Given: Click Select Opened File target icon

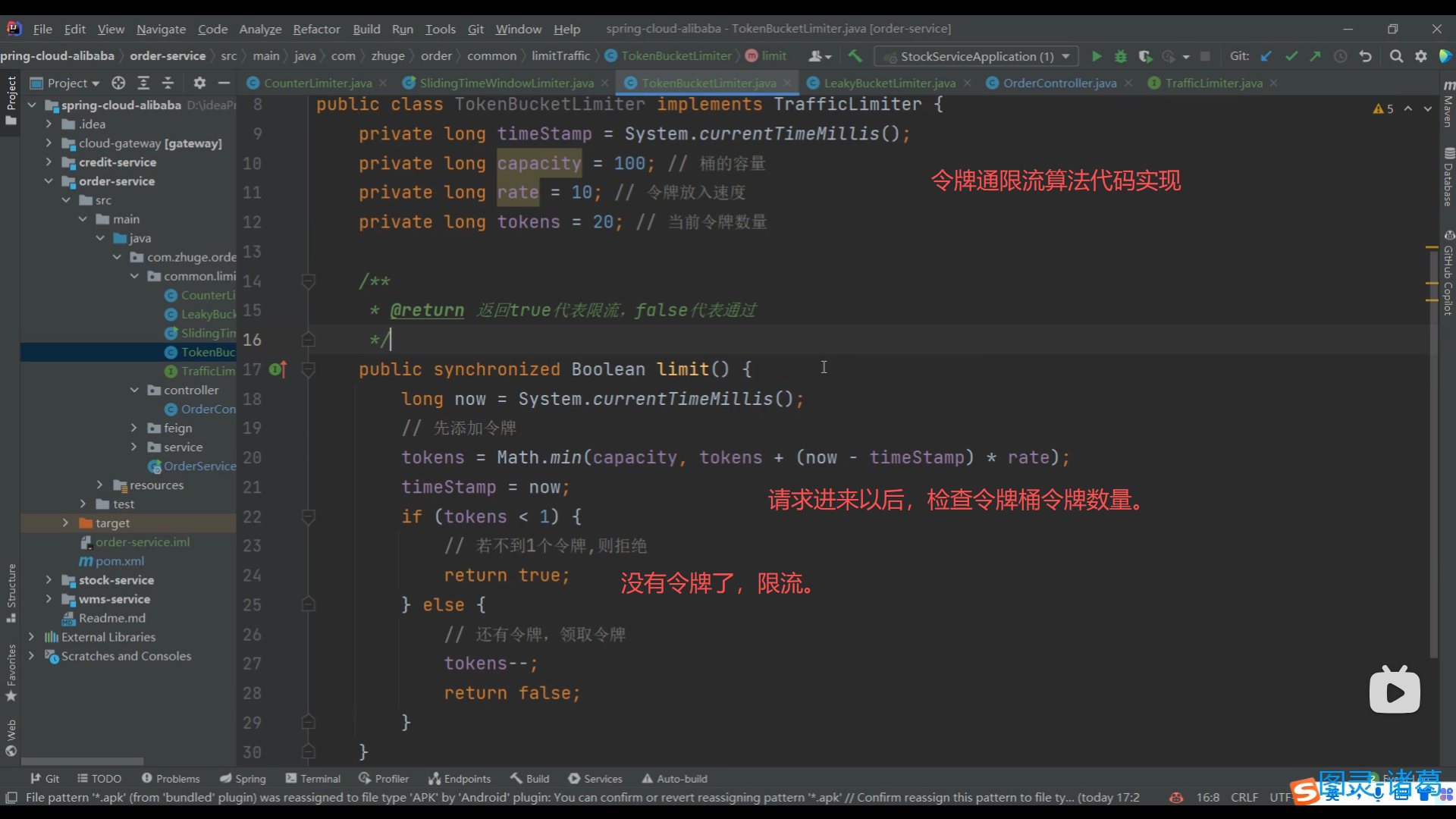Looking at the screenshot, I should coord(118,83).
